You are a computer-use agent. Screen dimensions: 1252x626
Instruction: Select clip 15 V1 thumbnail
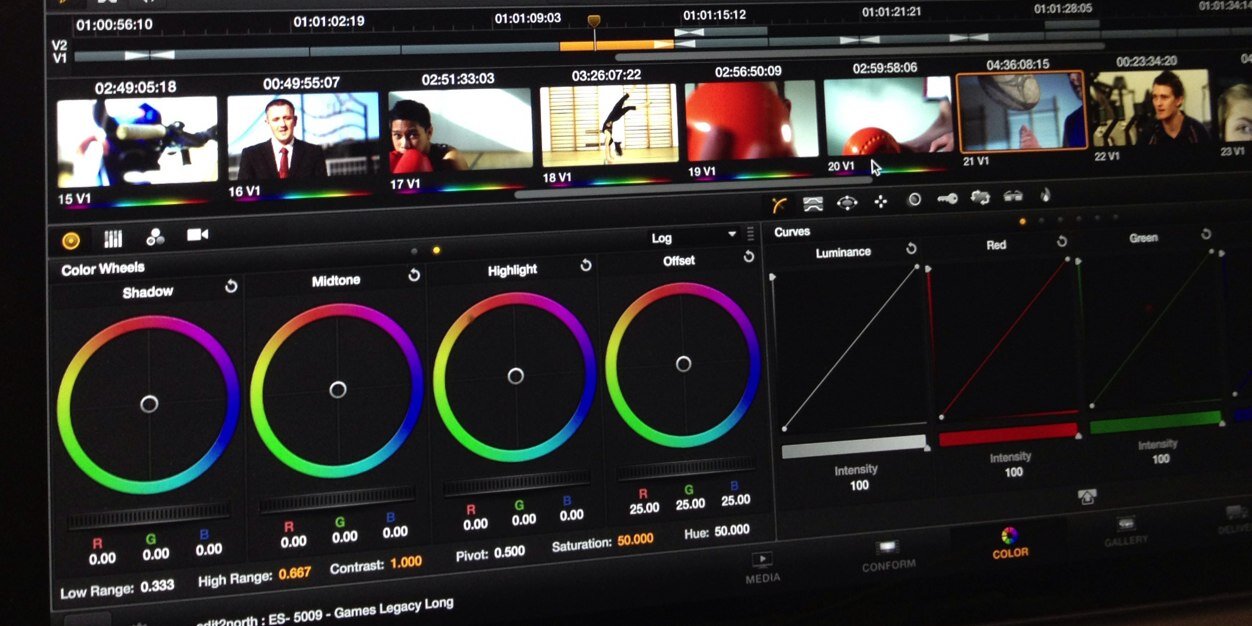tap(136, 140)
